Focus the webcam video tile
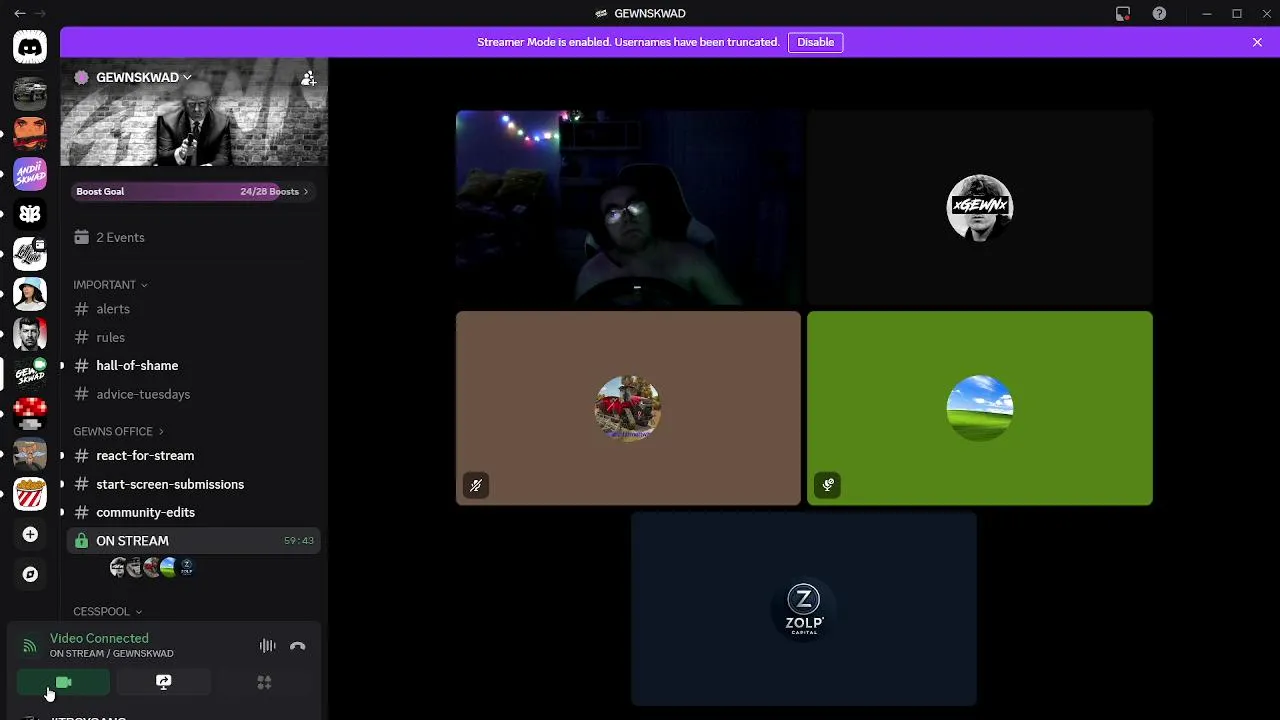Image resolution: width=1280 pixels, height=720 pixels. click(628, 207)
